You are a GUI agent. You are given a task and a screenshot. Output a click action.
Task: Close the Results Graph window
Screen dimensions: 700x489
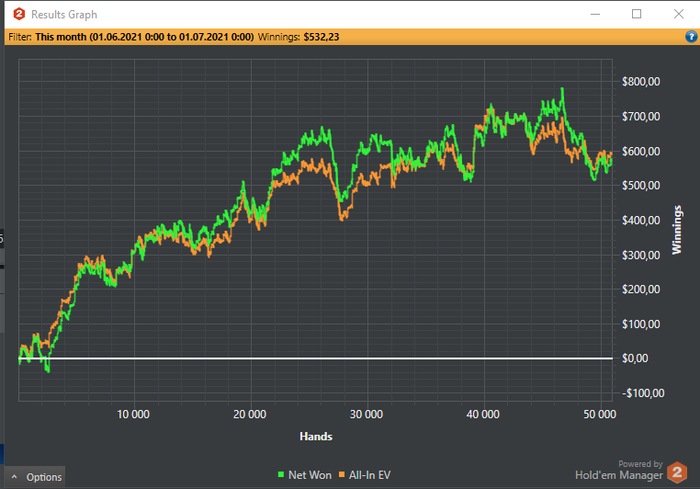(x=679, y=14)
